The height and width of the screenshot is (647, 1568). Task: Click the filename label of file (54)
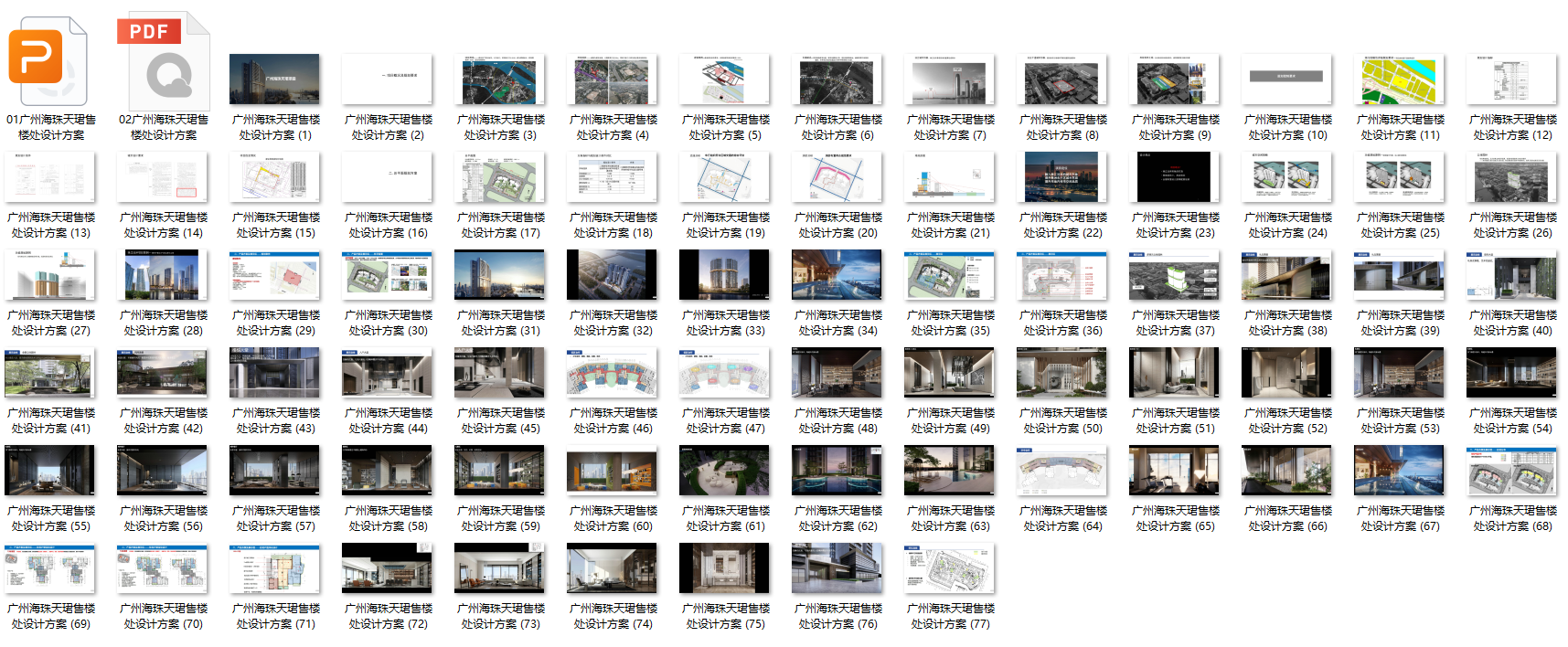coord(1513,420)
